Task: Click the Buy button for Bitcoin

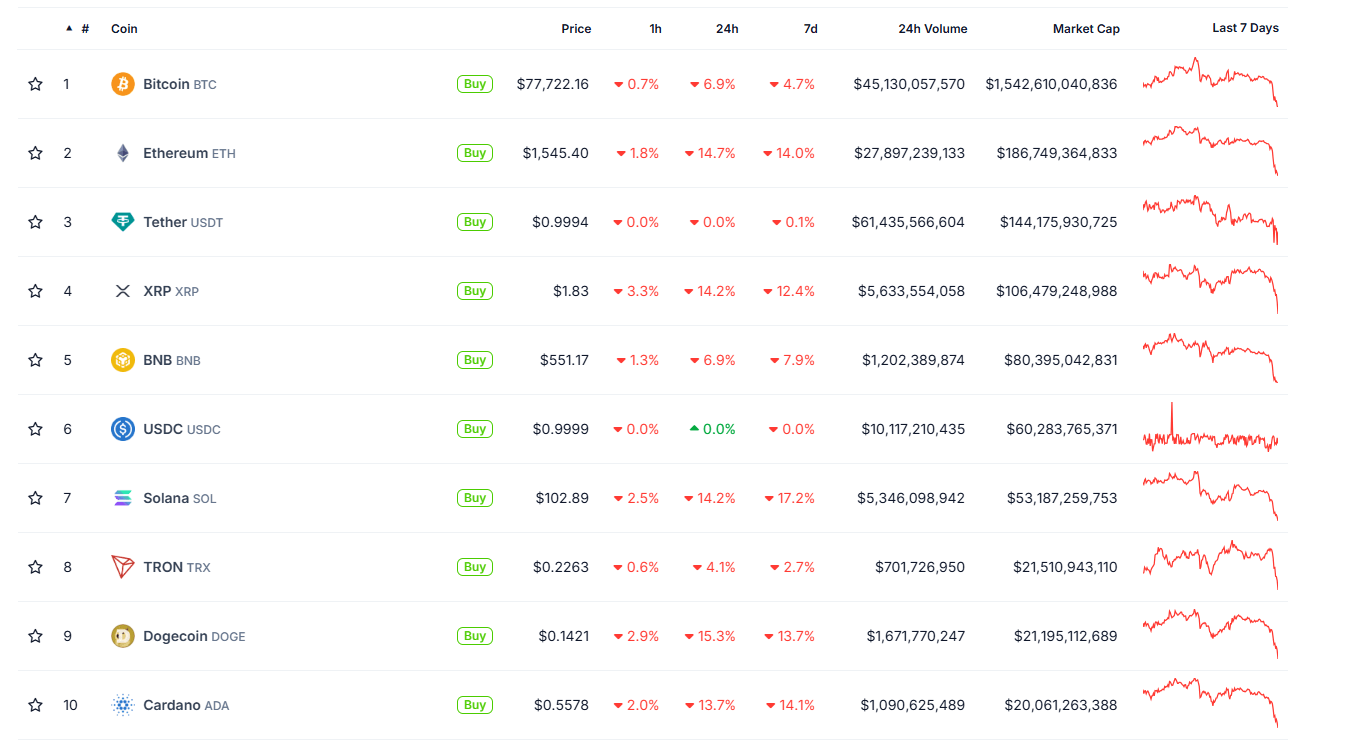Action: (x=474, y=84)
